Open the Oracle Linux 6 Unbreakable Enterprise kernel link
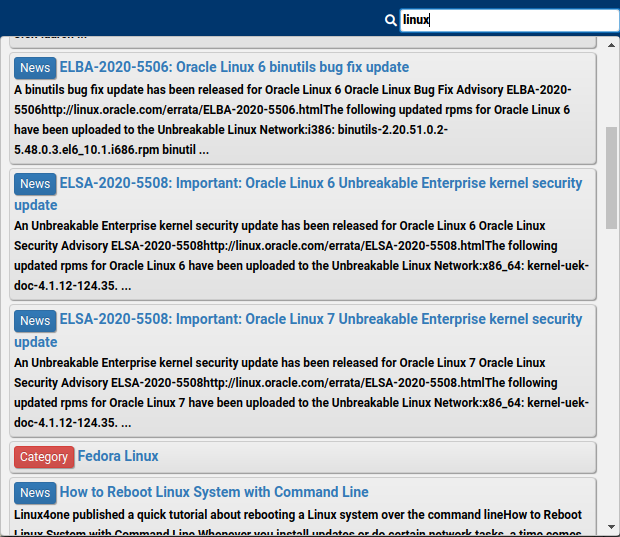 pos(320,183)
